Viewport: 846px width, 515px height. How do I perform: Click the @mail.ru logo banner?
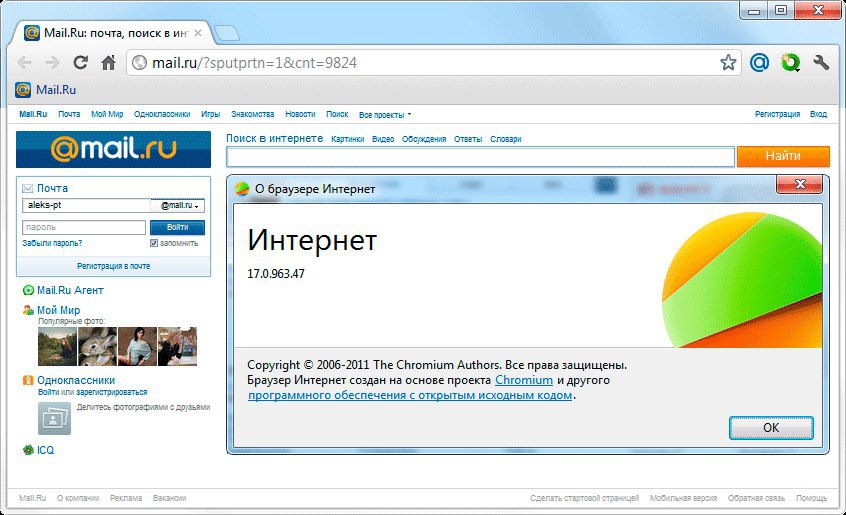click(113, 149)
